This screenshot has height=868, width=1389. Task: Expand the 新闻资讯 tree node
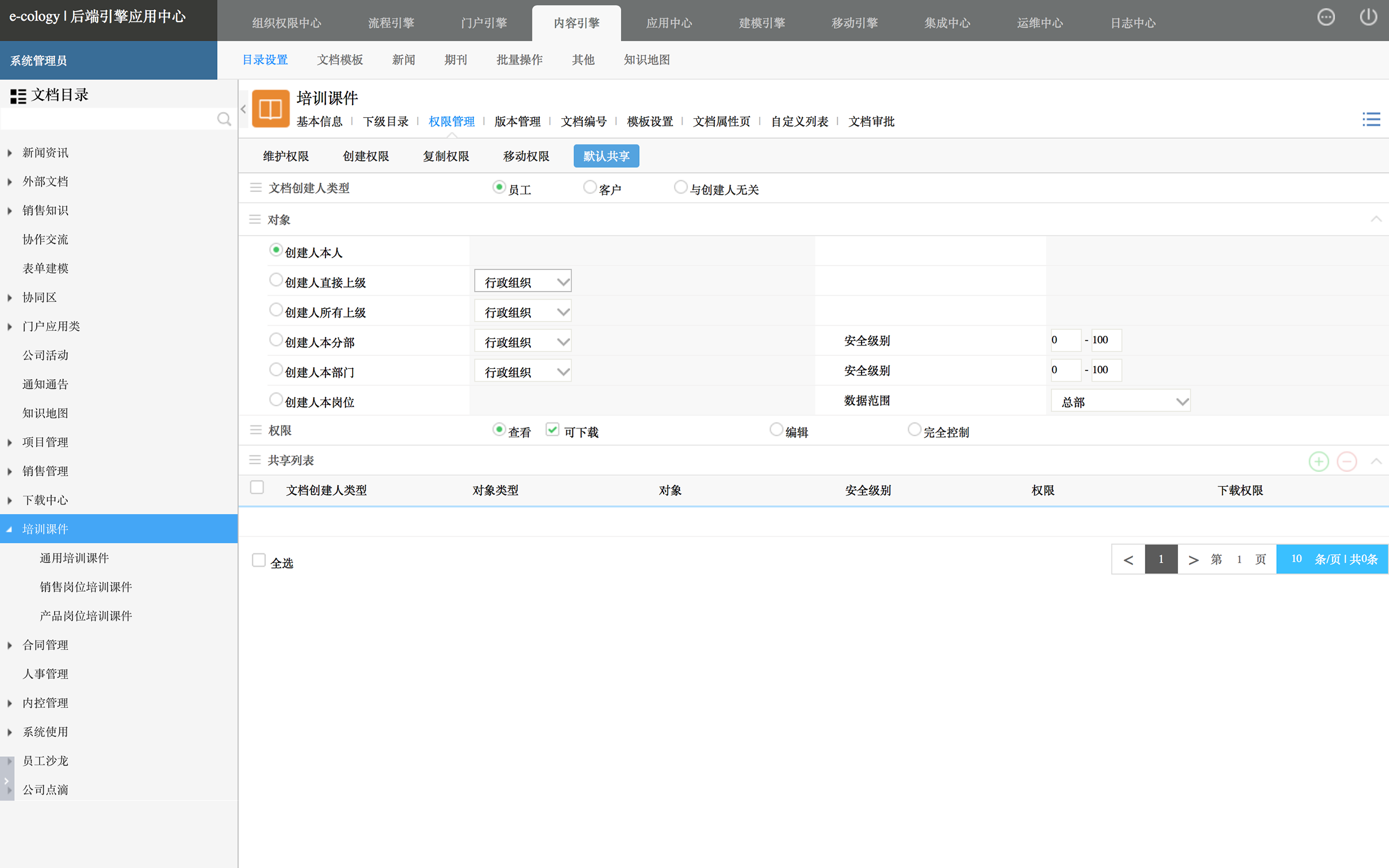point(10,152)
